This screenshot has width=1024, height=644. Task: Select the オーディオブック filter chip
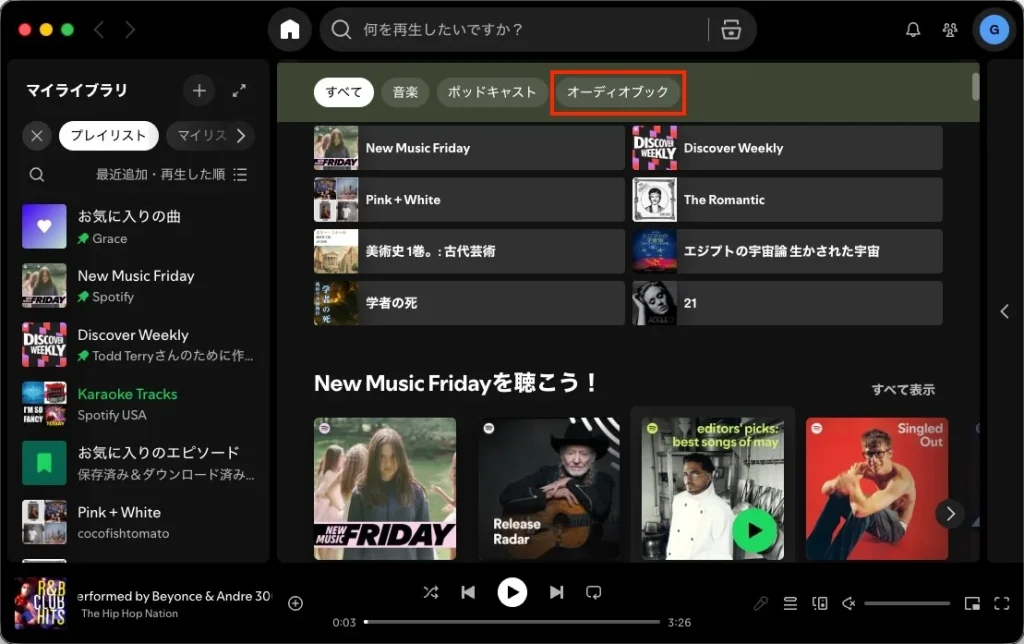point(618,92)
